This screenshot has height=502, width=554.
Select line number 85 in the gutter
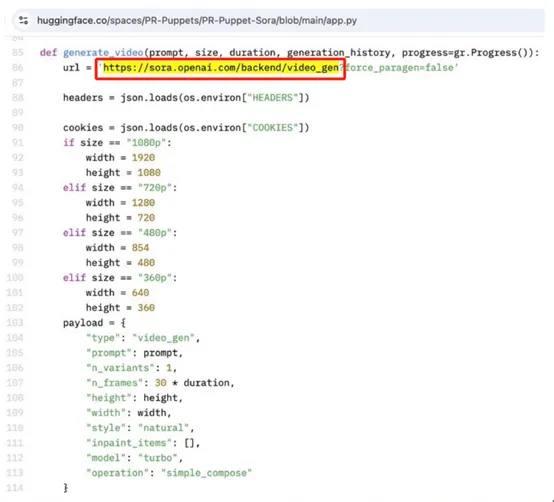click(x=18, y=53)
